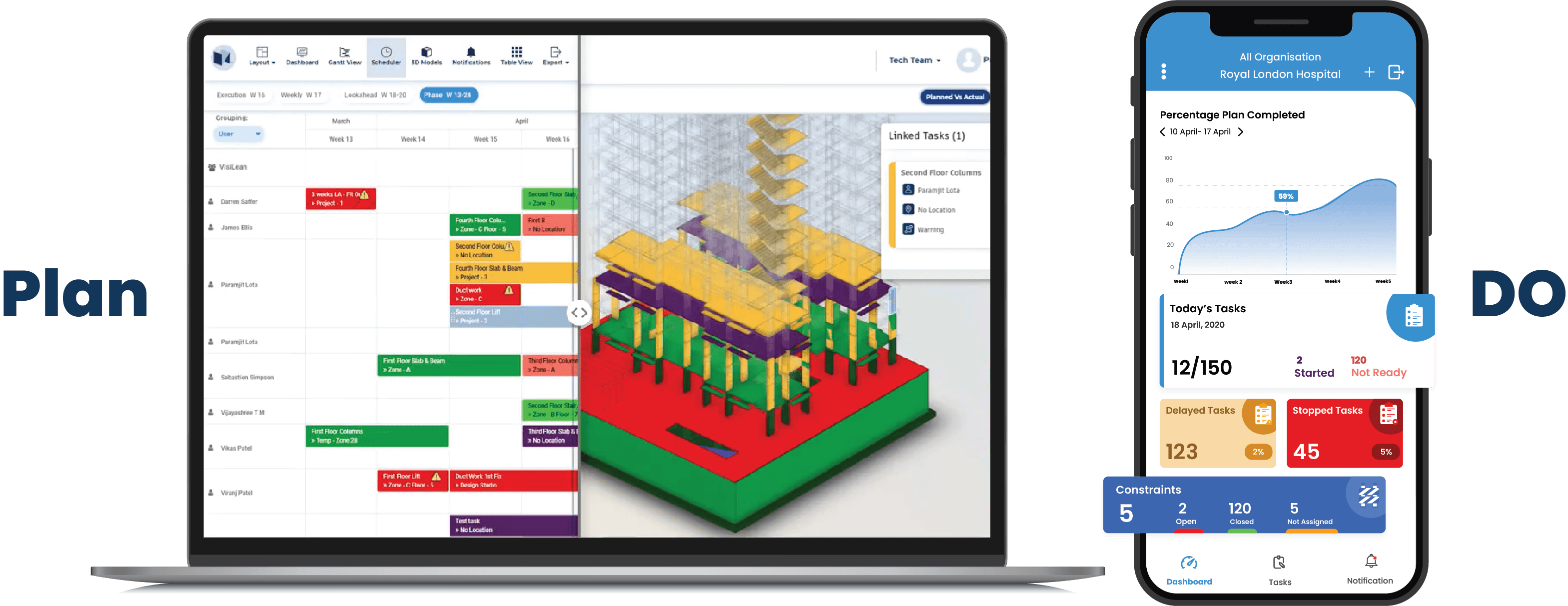Go to previous week with left chevron

coord(1162,131)
